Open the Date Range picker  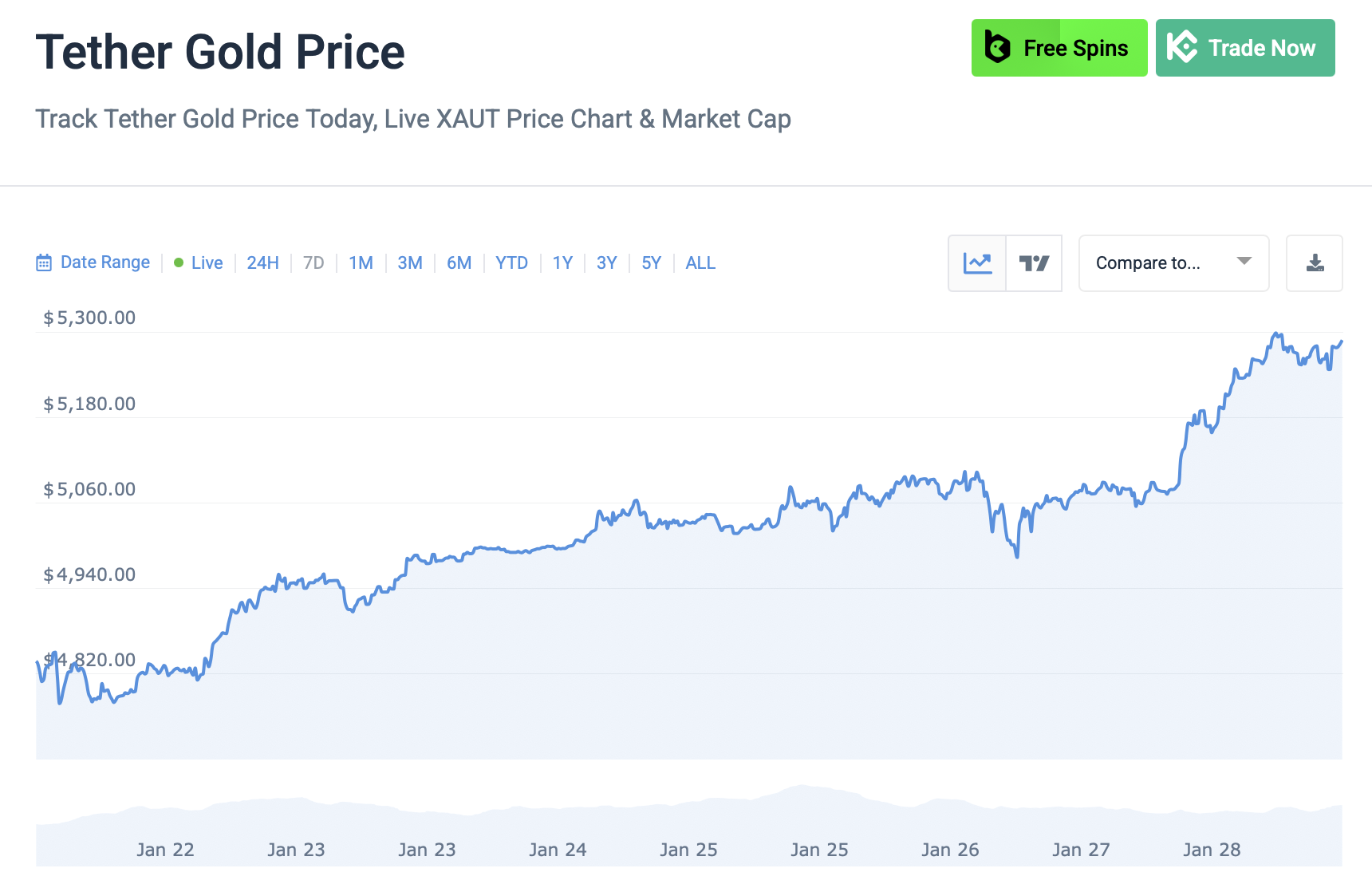tap(104, 262)
